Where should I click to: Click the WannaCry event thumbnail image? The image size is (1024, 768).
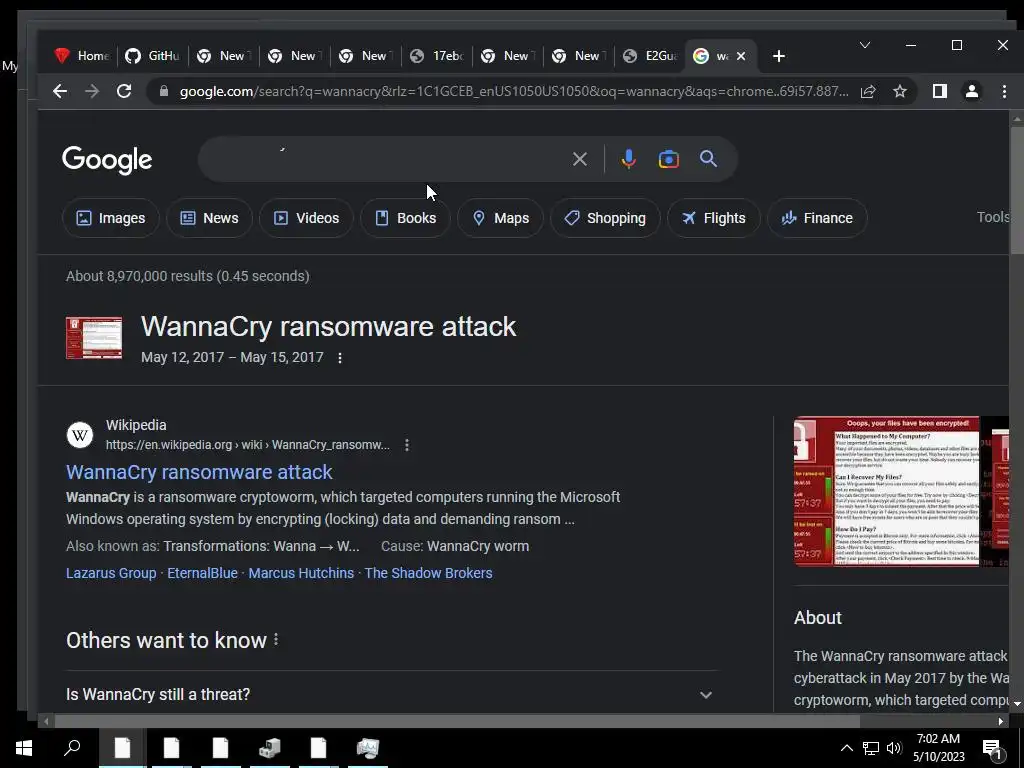coord(94,338)
